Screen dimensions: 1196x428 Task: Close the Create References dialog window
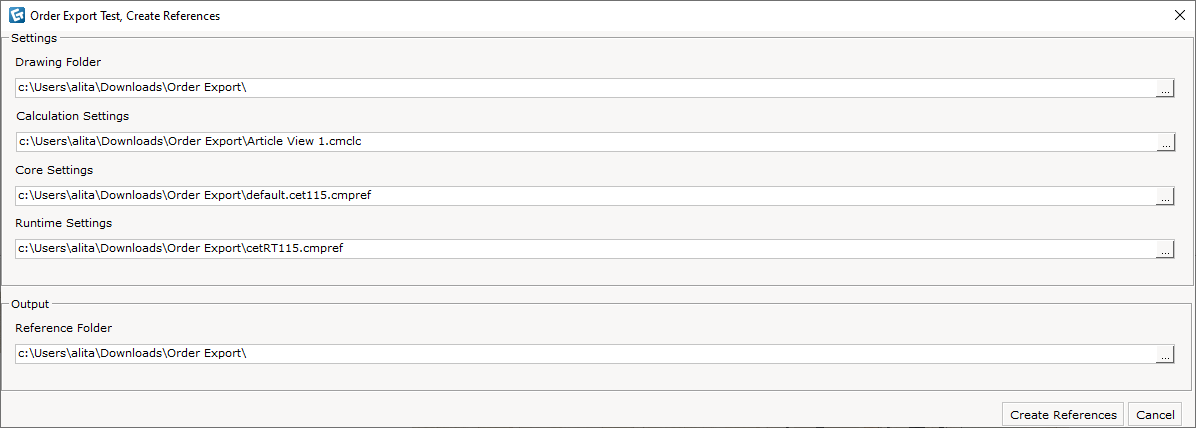pyautogui.click(x=1179, y=15)
